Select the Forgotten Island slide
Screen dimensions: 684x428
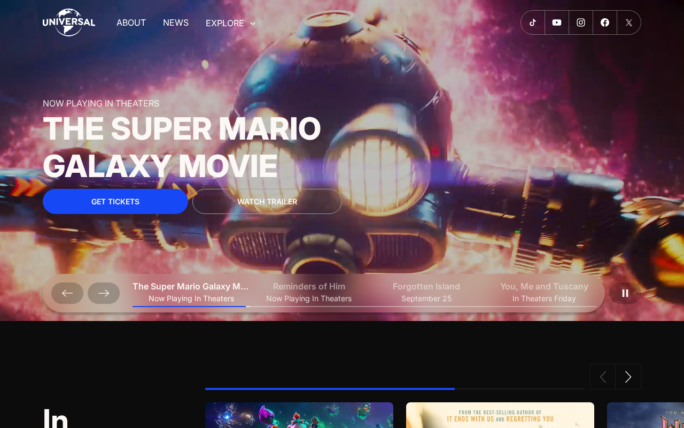pyautogui.click(x=426, y=292)
